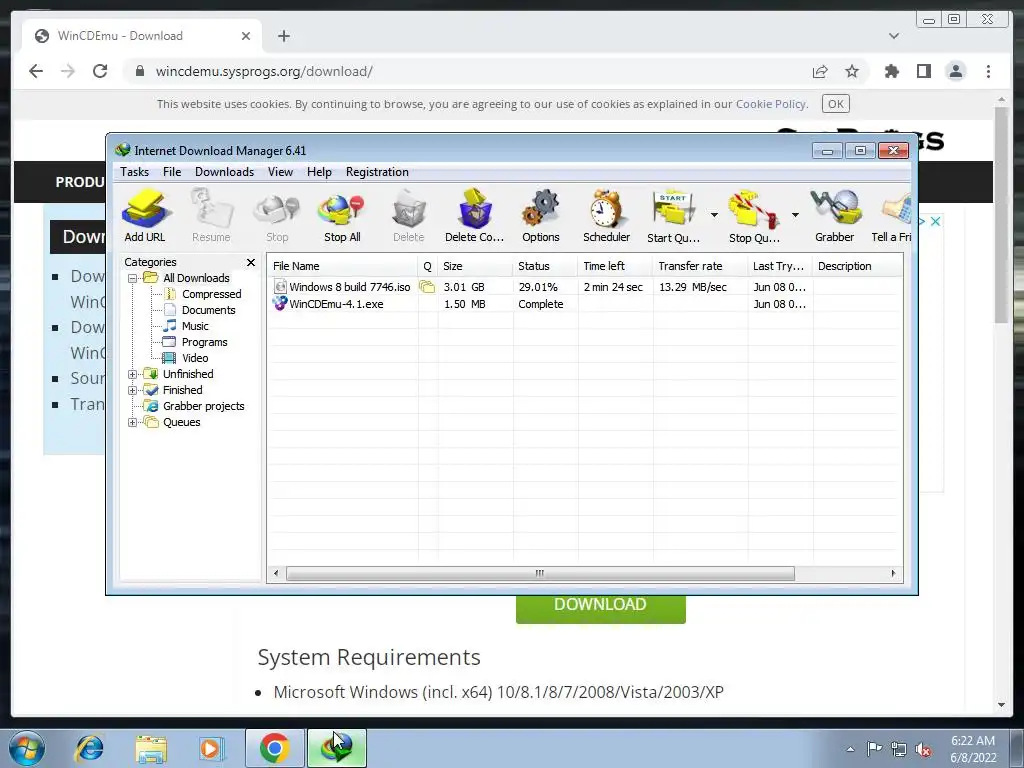Open IDM Options gear icon
The height and width of the screenshot is (768, 1024).
tap(541, 216)
